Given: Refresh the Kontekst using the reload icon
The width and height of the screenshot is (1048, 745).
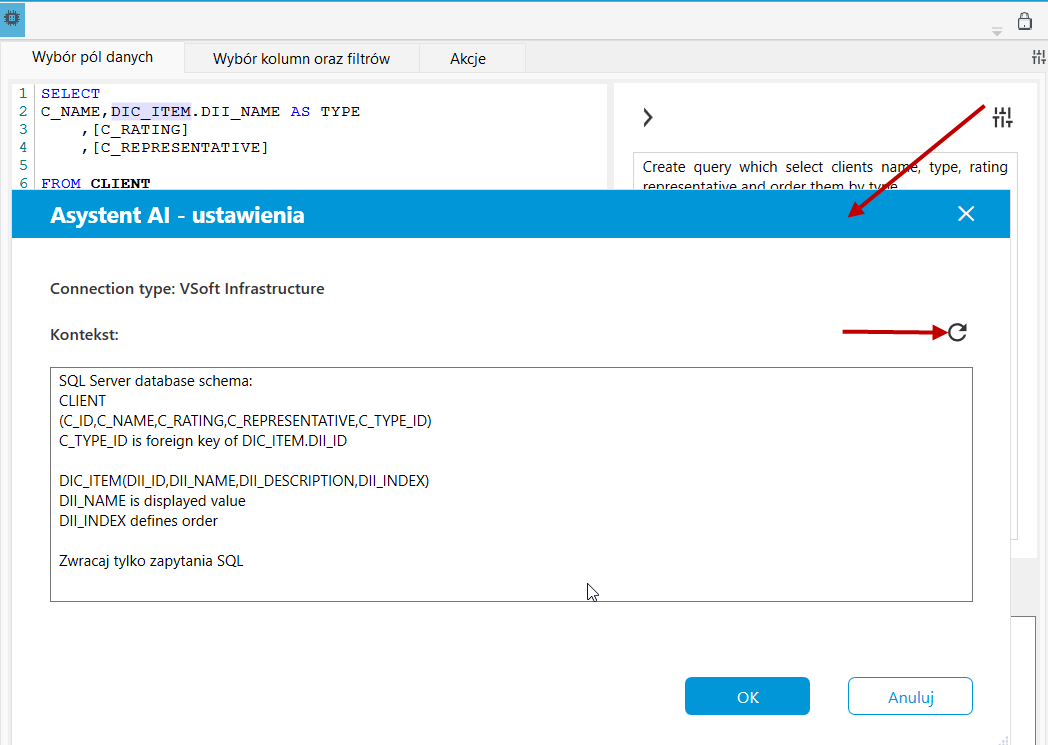Looking at the screenshot, I should [957, 332].
